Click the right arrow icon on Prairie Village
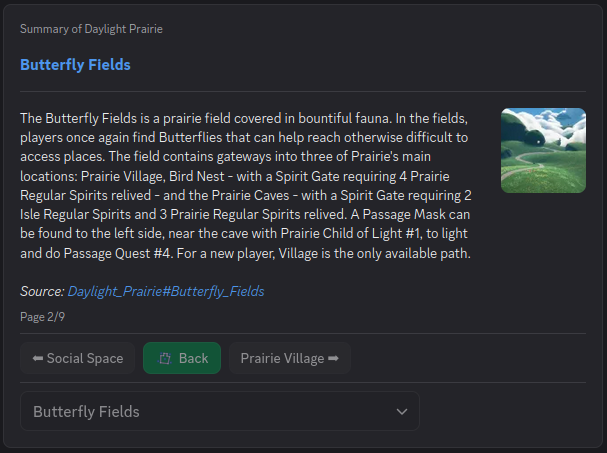 (333, 358)
